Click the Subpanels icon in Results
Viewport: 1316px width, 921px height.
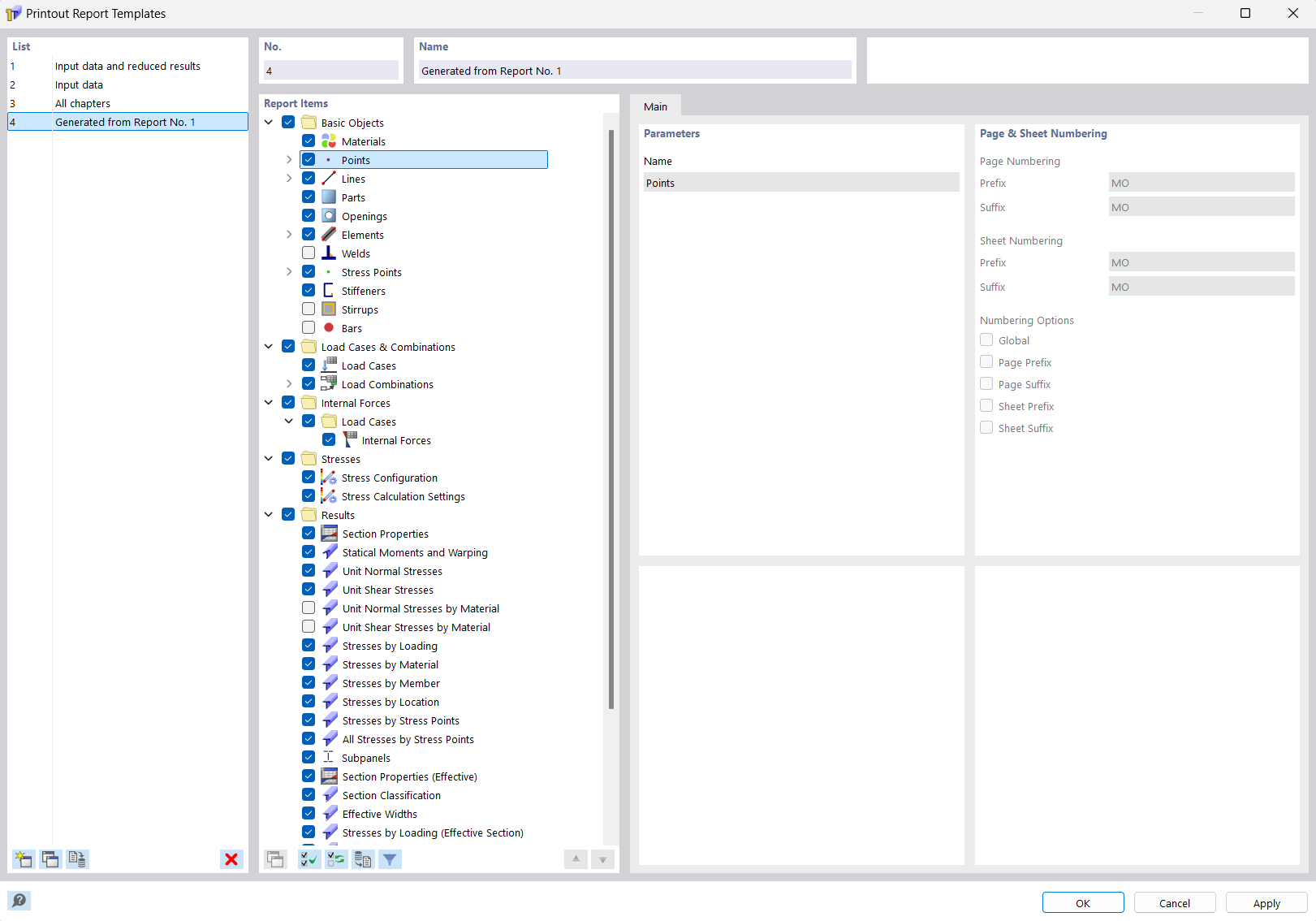click(329, 758)
